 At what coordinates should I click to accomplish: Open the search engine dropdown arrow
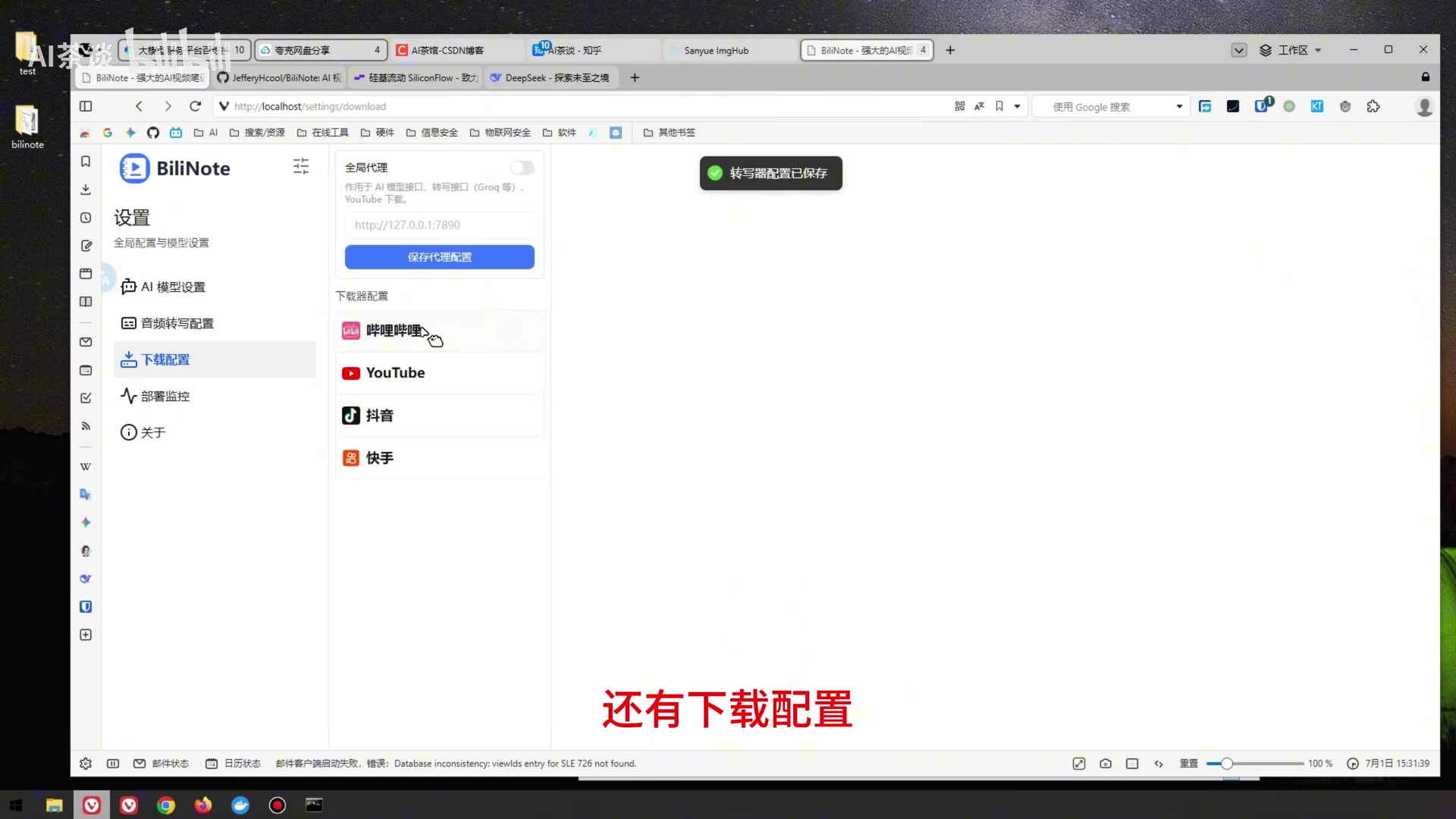click(x=1180, y=106)
